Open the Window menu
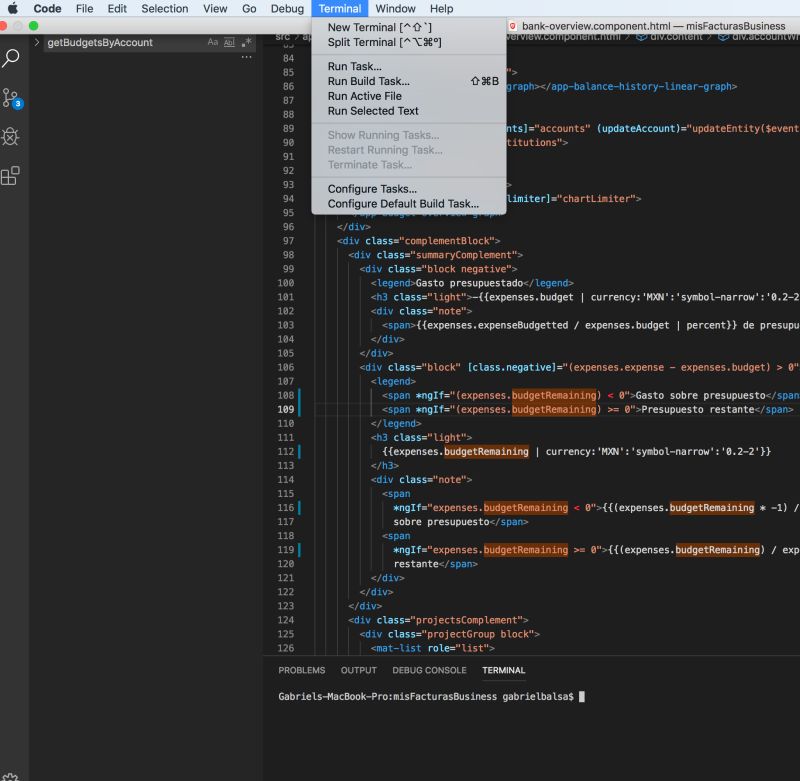 [395, 8]
